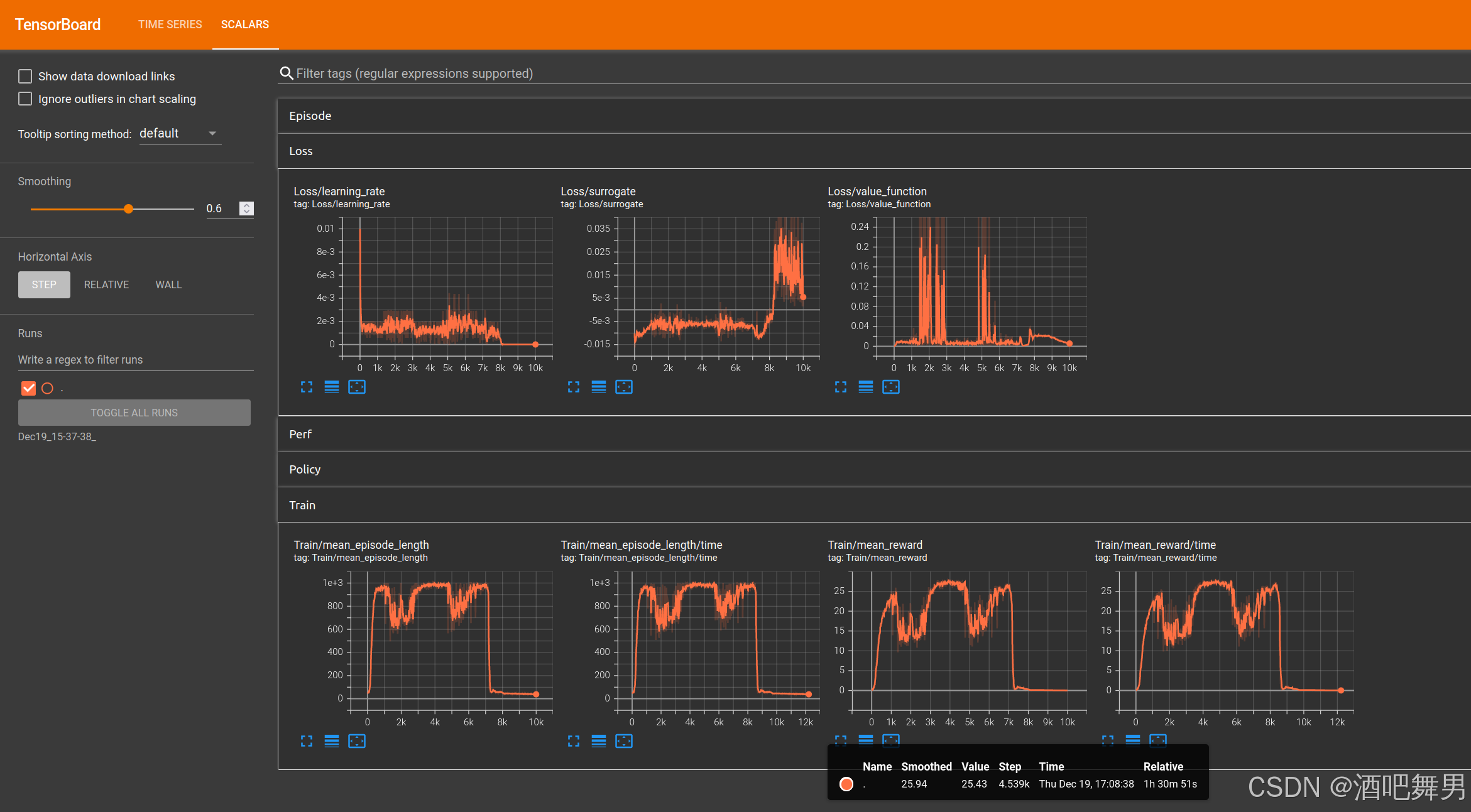Image resolution: width=1471 pixels, height=812 pixels.
Task: Expand Train/mean_episode_length/time chart size
Action: [x=573, y=741]
